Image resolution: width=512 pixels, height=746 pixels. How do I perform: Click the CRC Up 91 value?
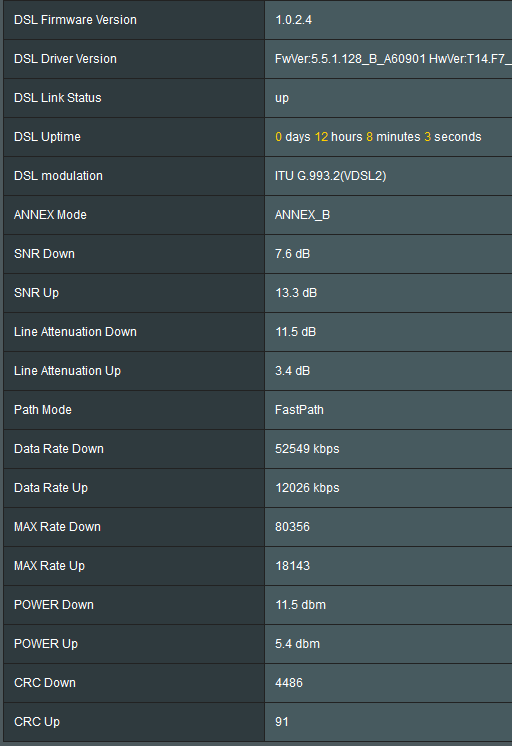click(x=282, y=722)
